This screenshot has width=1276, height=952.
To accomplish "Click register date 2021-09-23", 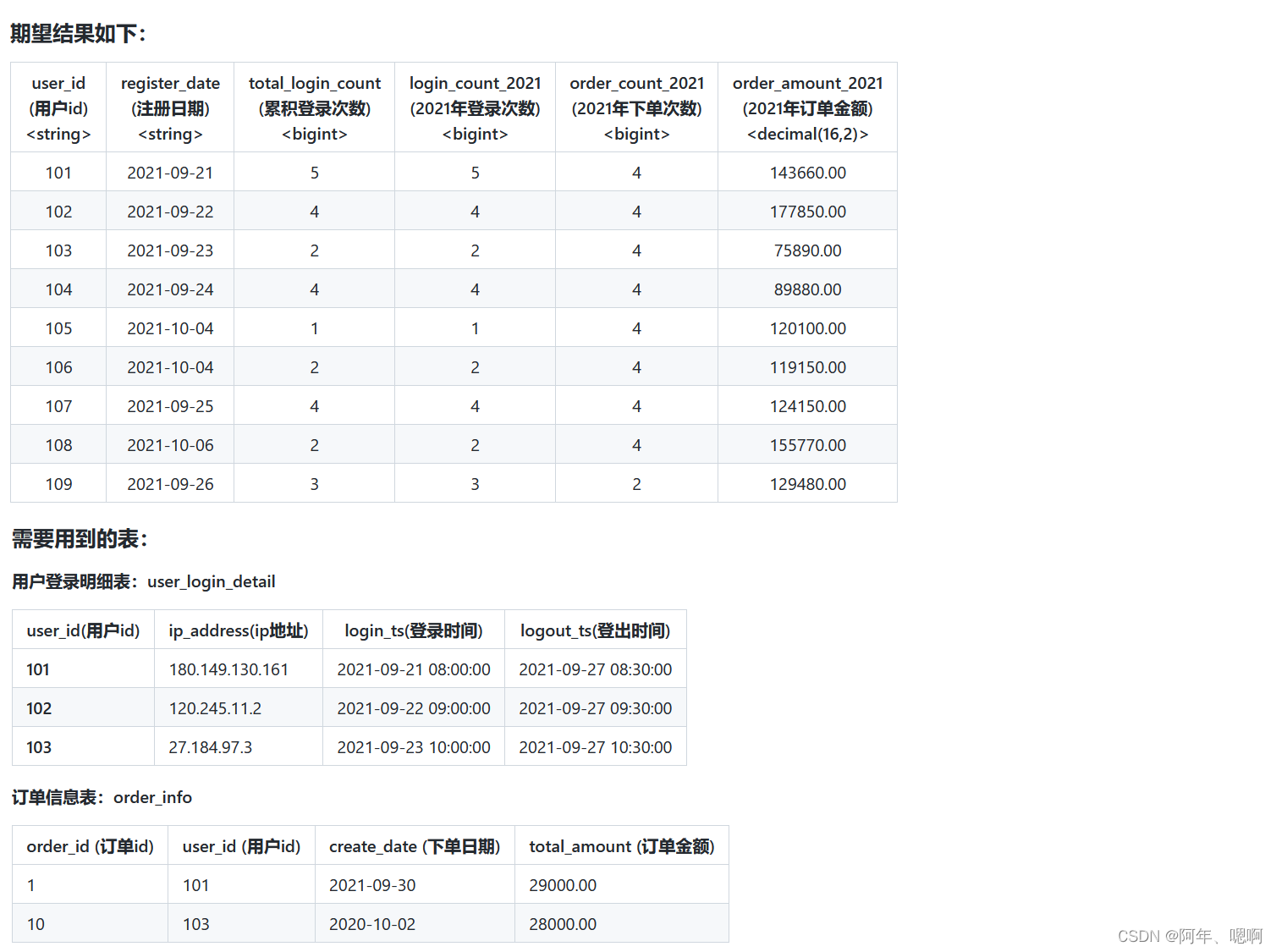I will pos(170,250).
